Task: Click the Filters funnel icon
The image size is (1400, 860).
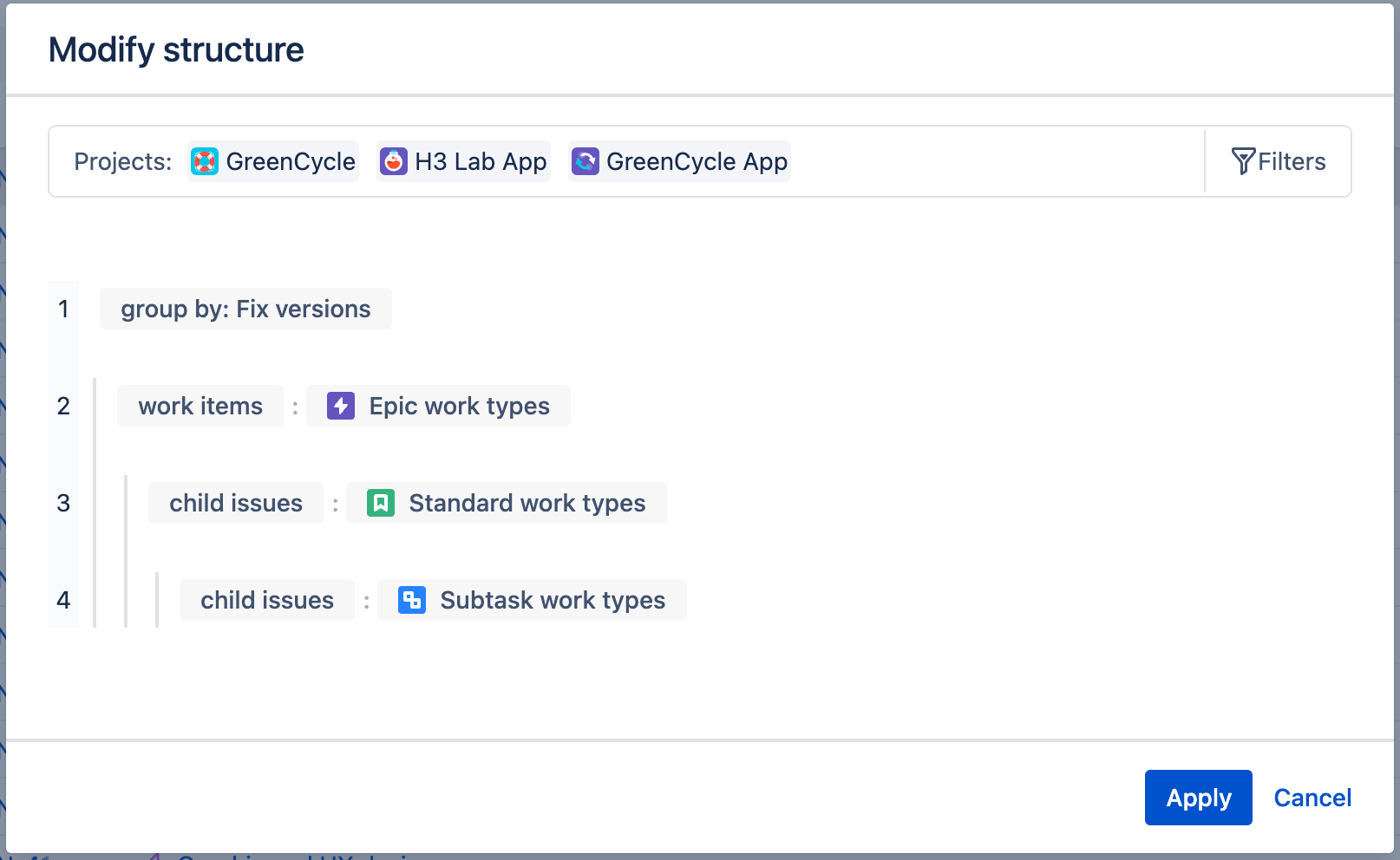Action: point(1243,161)
